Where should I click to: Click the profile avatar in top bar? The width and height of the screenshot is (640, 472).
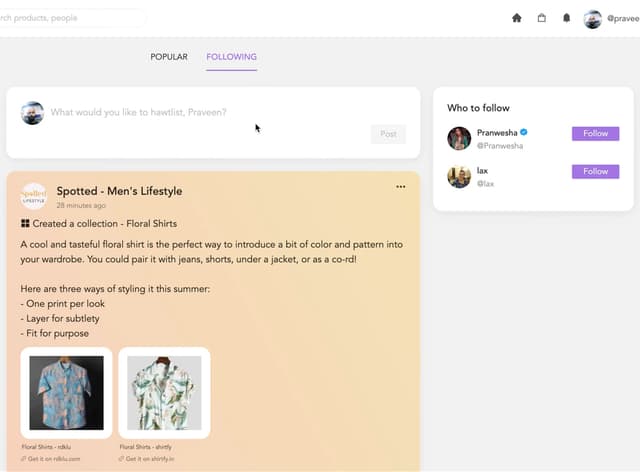[x=593, y=18]
